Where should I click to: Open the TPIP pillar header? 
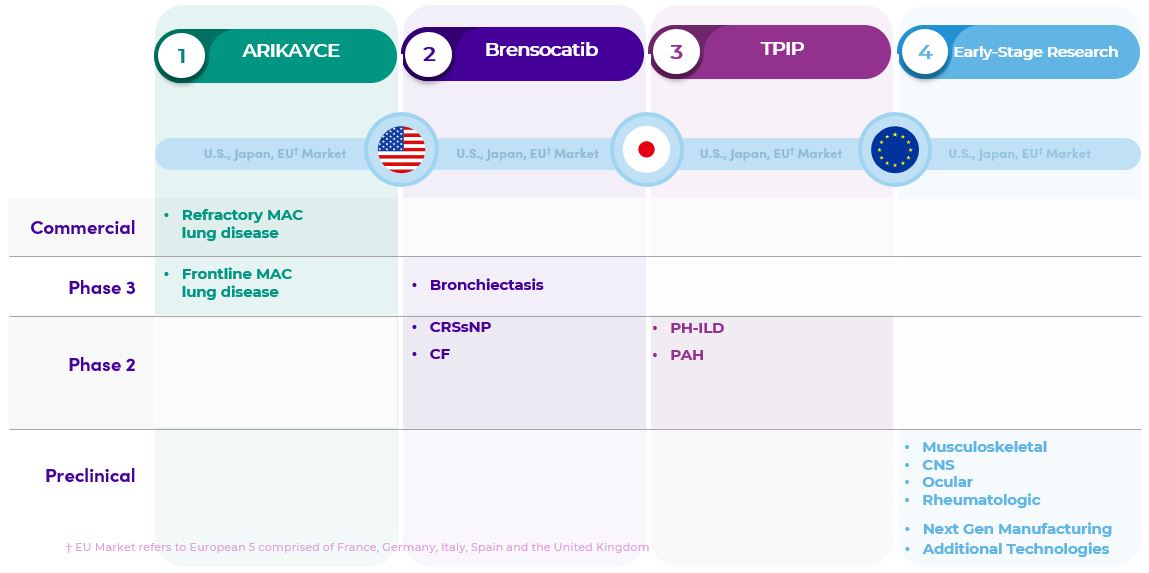pos(782,49)
